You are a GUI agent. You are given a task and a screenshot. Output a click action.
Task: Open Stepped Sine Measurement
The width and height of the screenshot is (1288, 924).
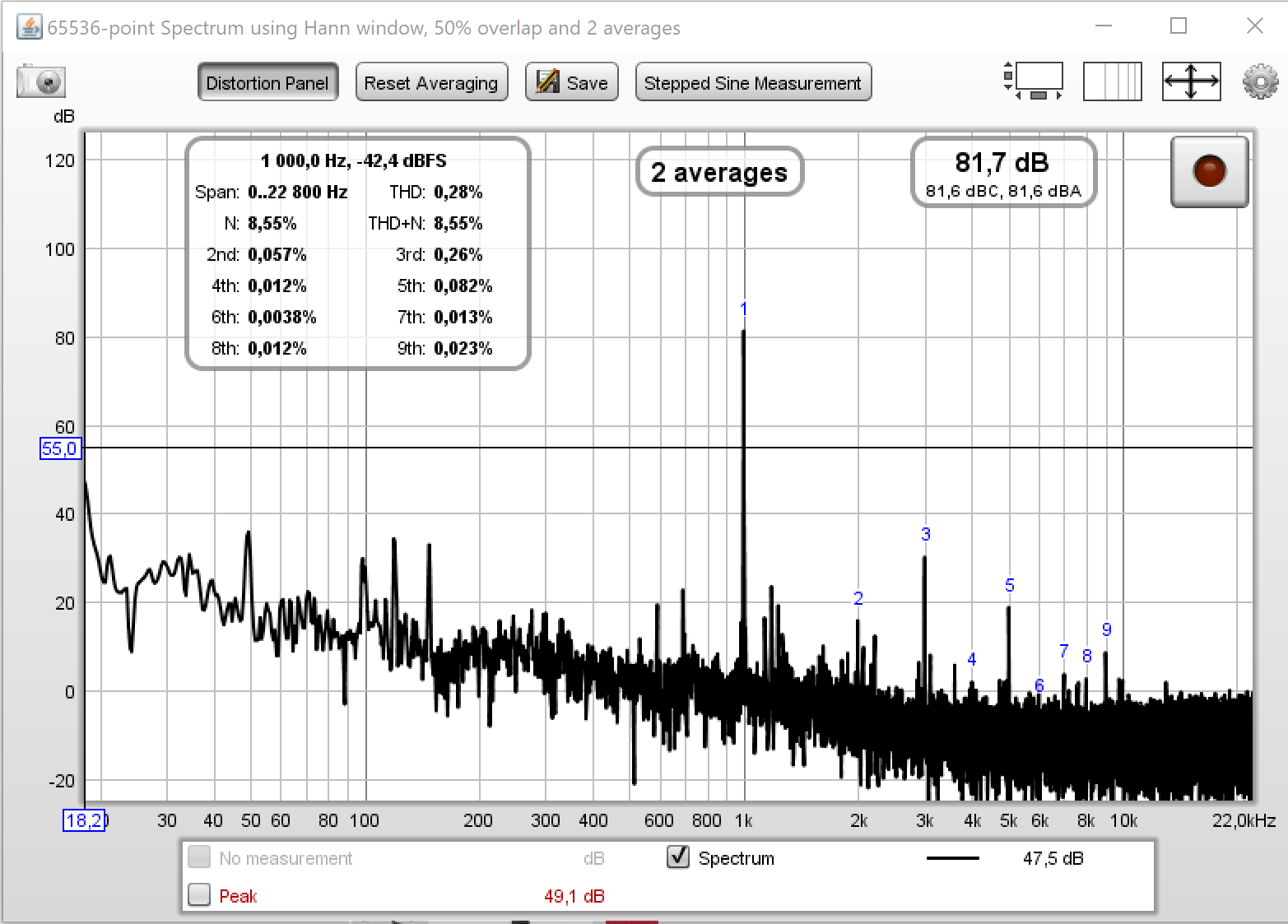[x=752, y=83]
